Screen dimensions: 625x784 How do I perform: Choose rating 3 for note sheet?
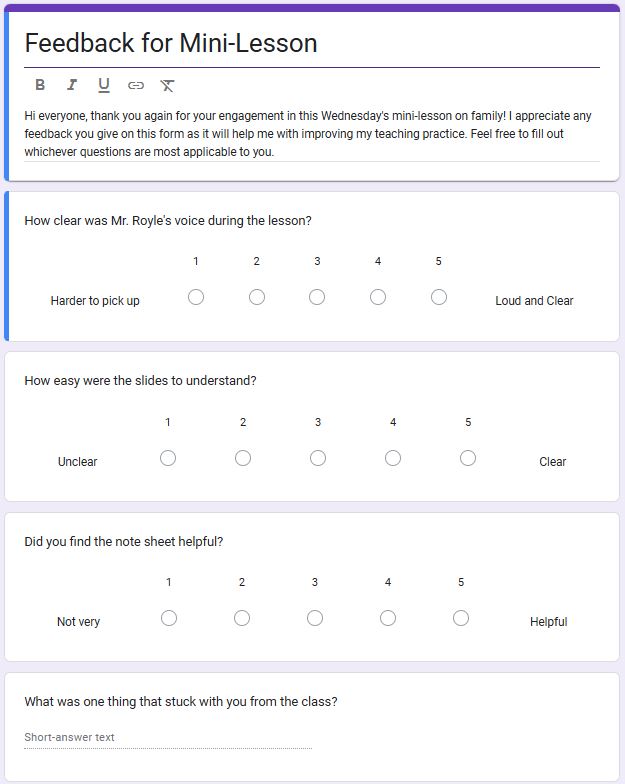point(315,618)
